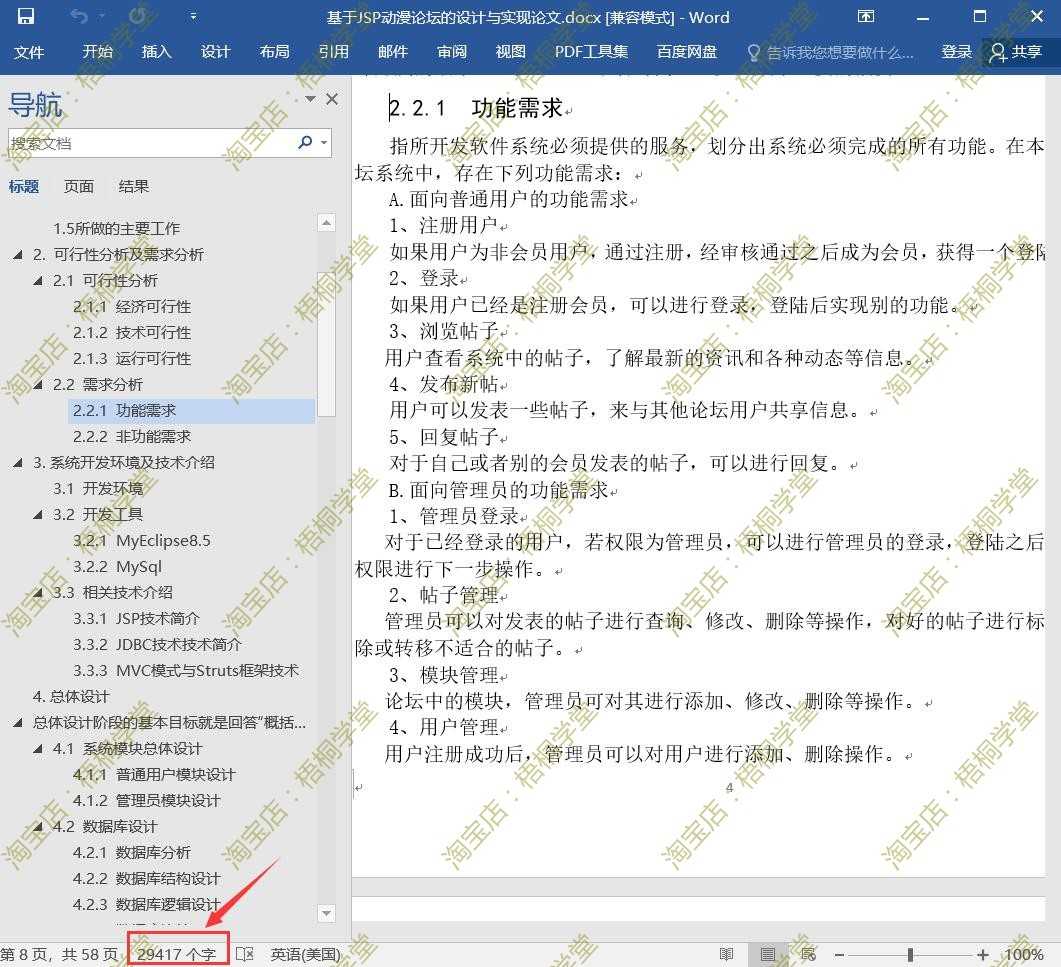
Task: Click navigation pane scroll down arrow
Action: [326, 914]
